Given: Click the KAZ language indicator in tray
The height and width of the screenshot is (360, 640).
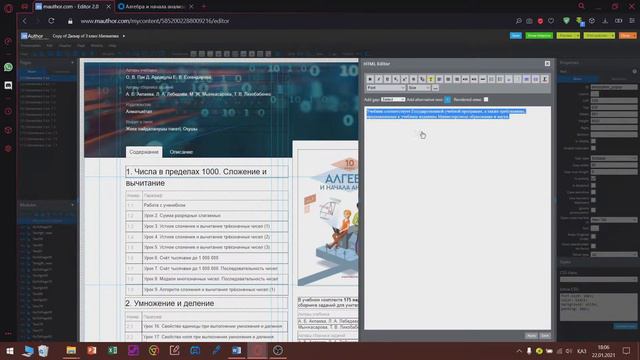Looking at the screenshot, I should coord(582,351).
